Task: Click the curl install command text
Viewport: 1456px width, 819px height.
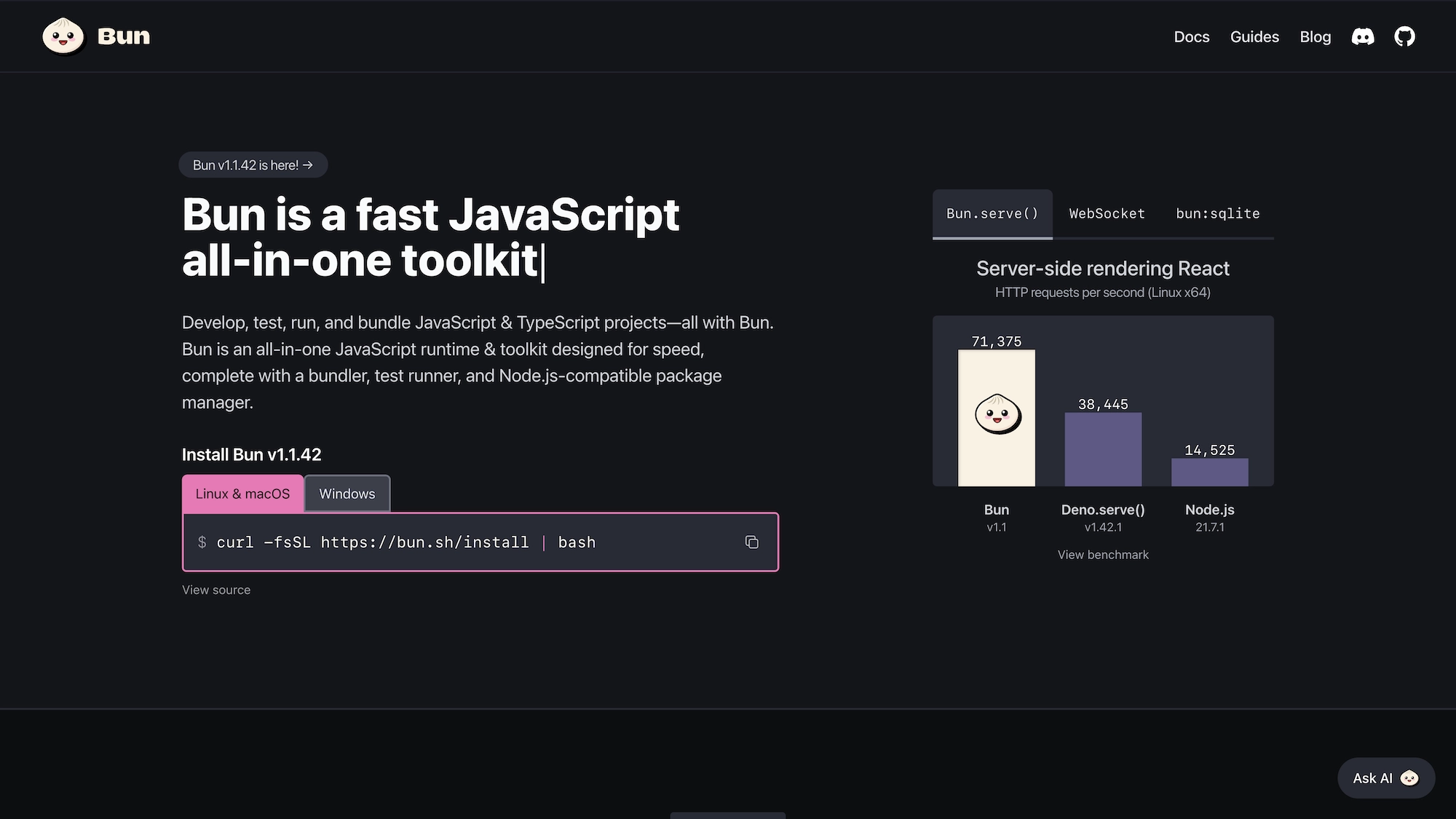Action: point(406,542)
